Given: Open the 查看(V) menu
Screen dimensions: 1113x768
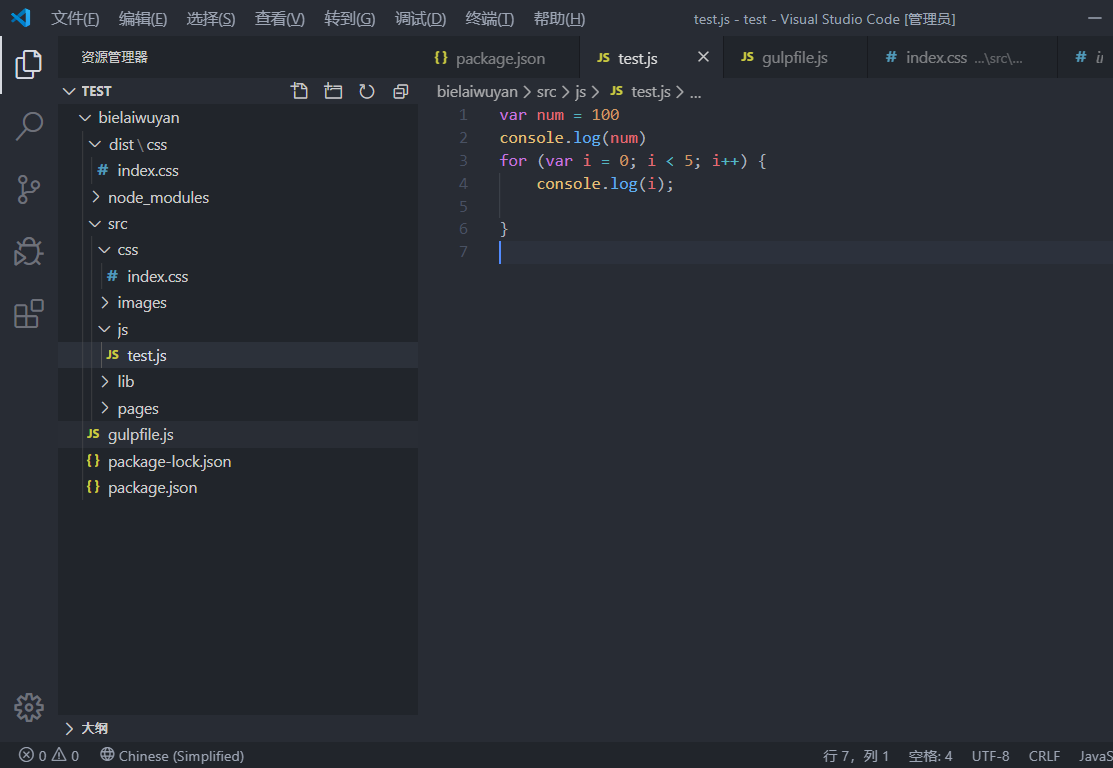Looking at the screenshot, I should pos(280,18).
